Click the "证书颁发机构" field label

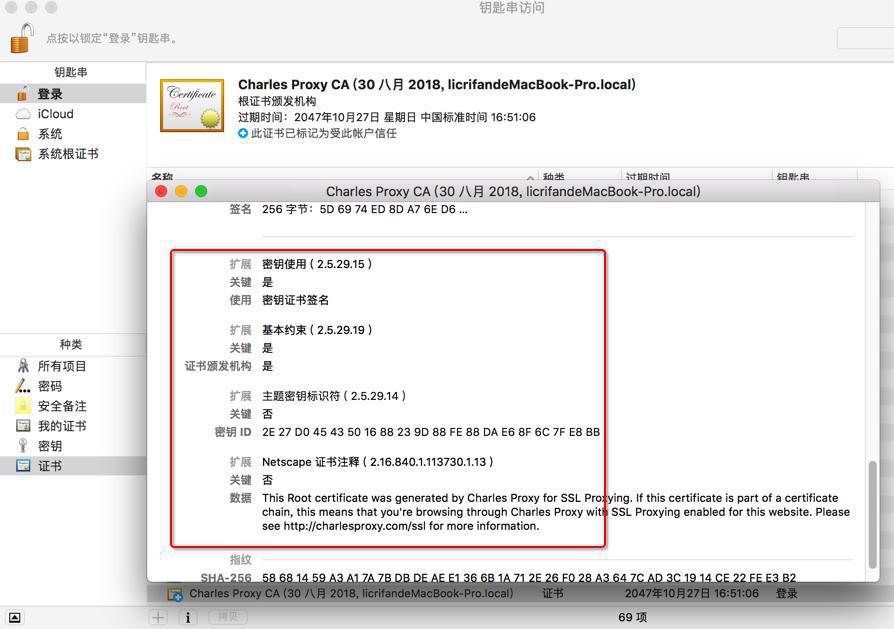pyautogui.click(x=218, y=366)
